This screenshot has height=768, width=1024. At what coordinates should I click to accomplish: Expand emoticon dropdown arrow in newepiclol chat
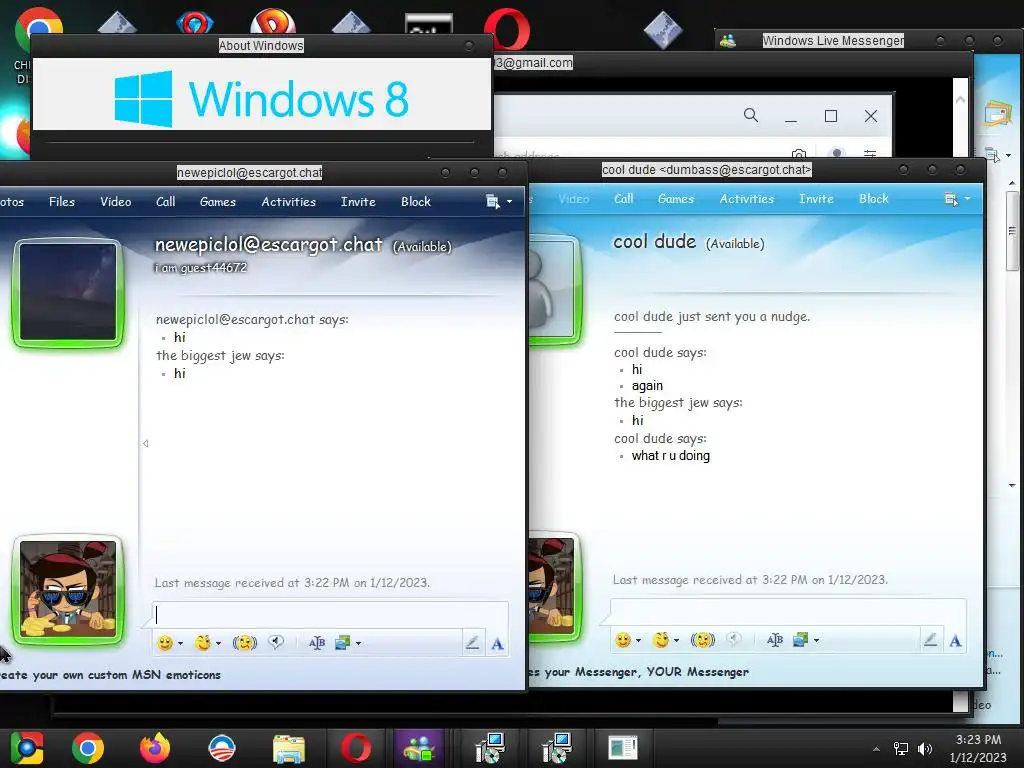(180, 643)
